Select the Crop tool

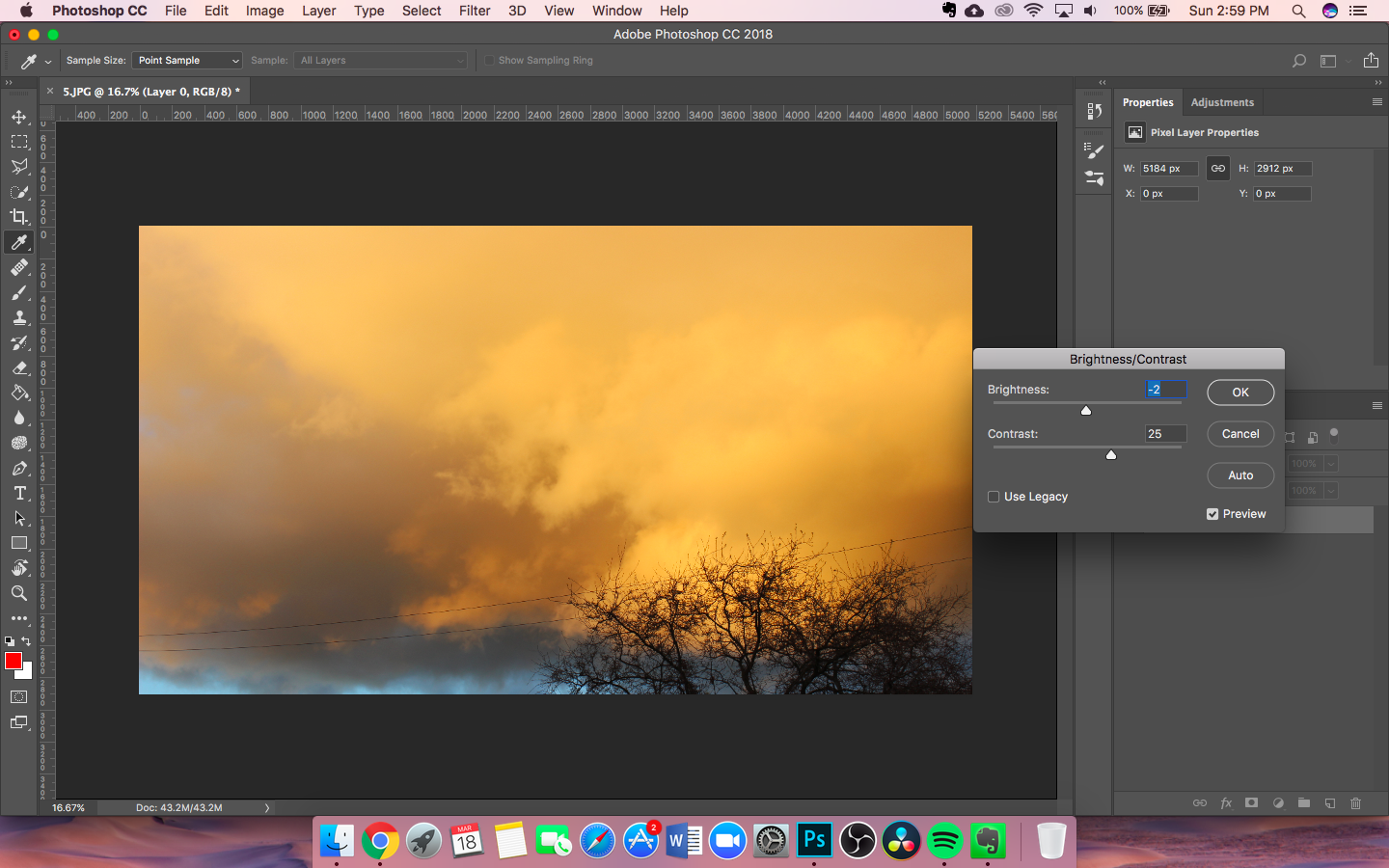(x=19, y=217)
